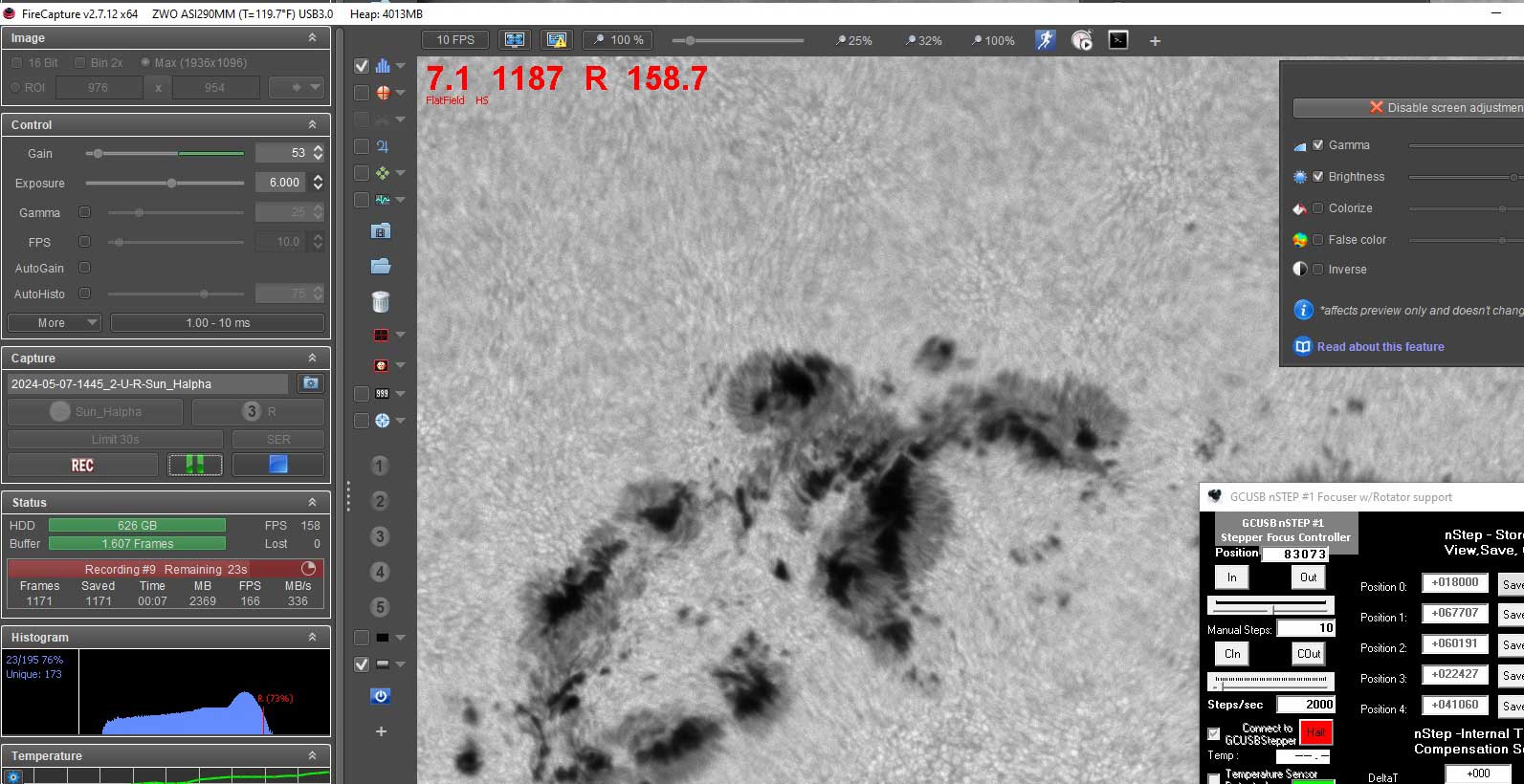
Task: Add a new sidebar tool with plus
Action: coord(380,731)
